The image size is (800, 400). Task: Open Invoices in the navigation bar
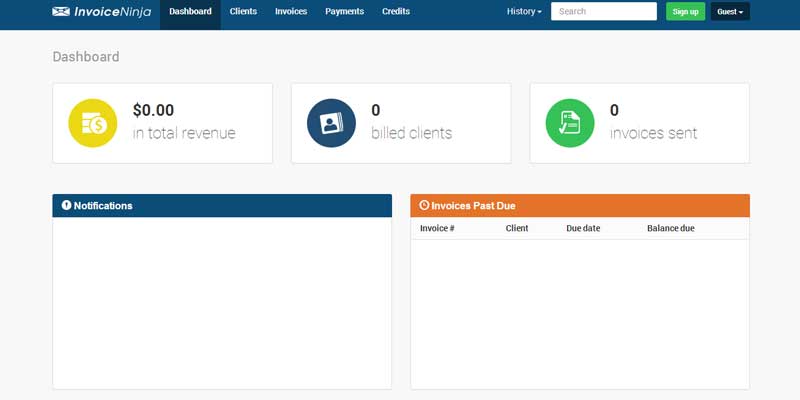point(291,12)
